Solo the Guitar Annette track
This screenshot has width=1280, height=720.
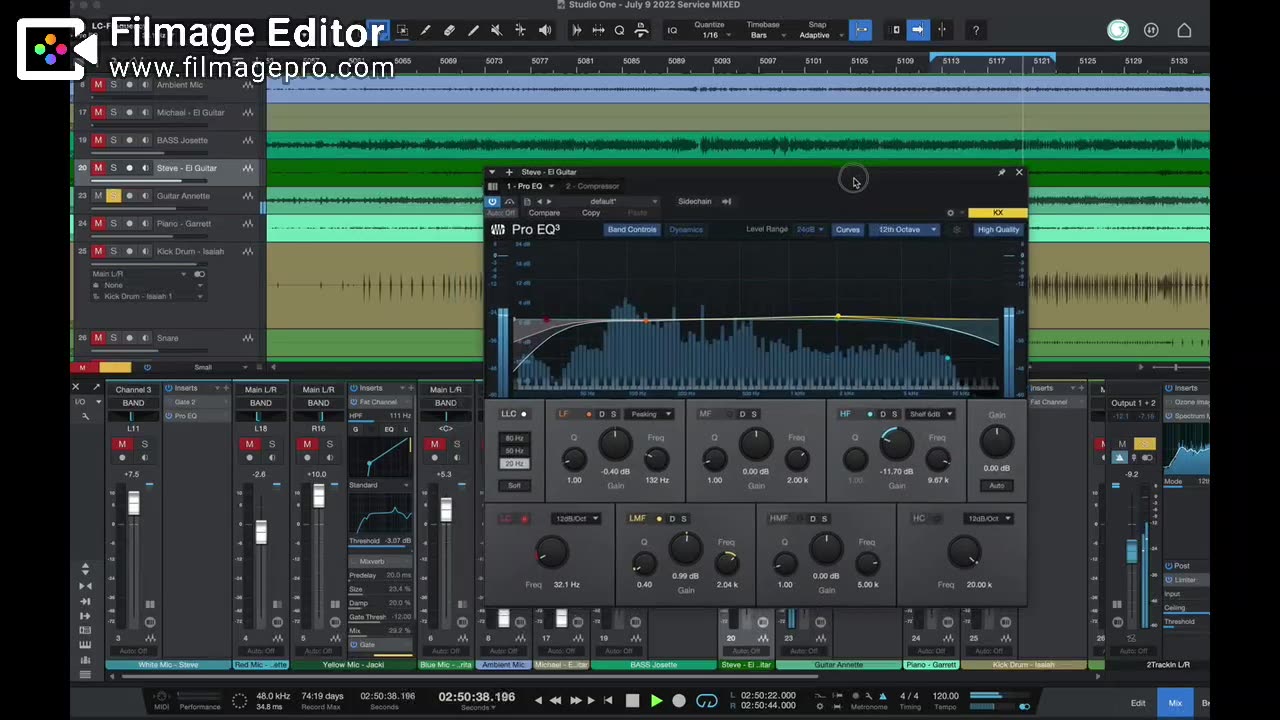pos(113,196)
